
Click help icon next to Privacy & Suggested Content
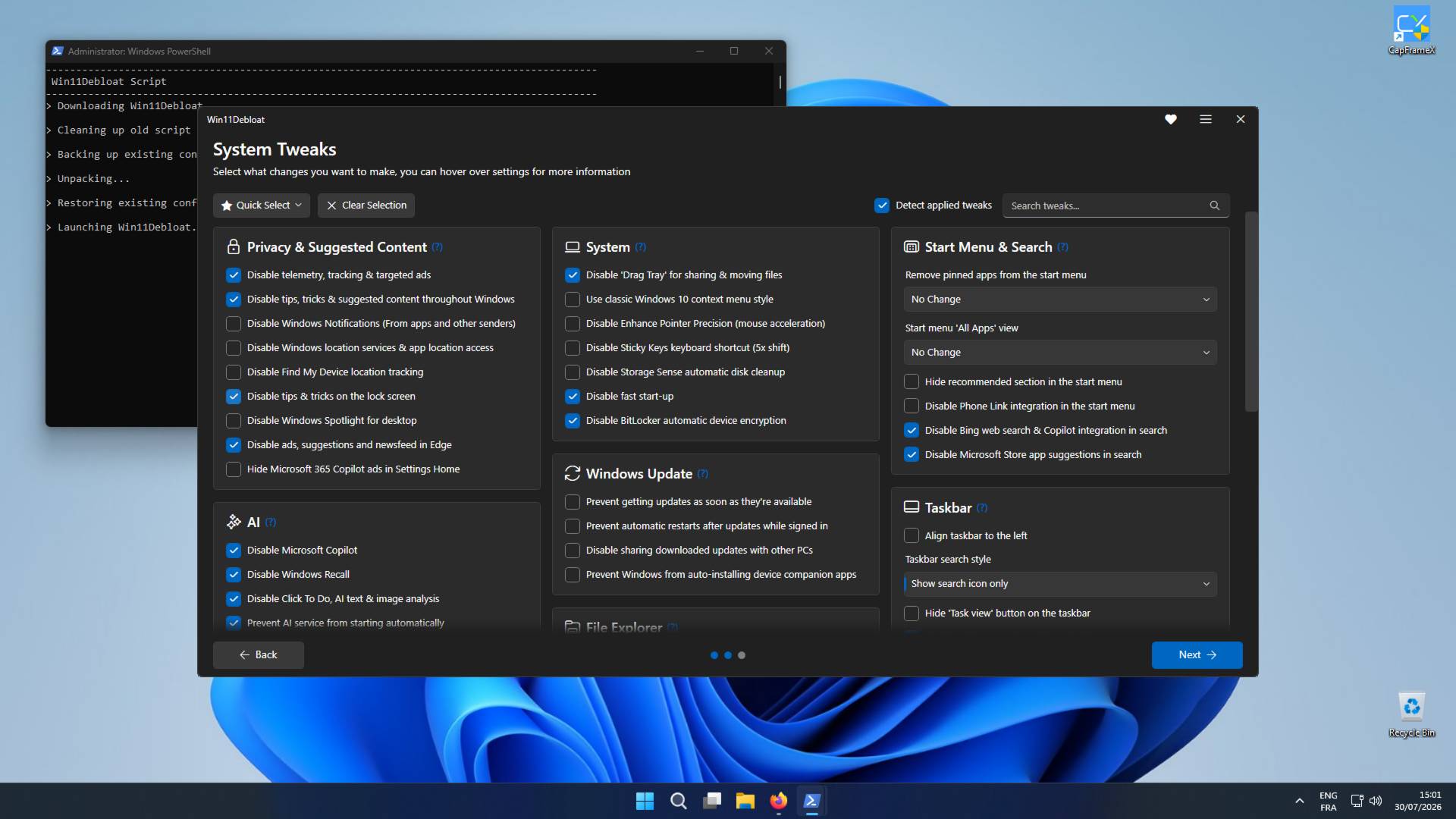pyautogui.click(x=438, y=247)
